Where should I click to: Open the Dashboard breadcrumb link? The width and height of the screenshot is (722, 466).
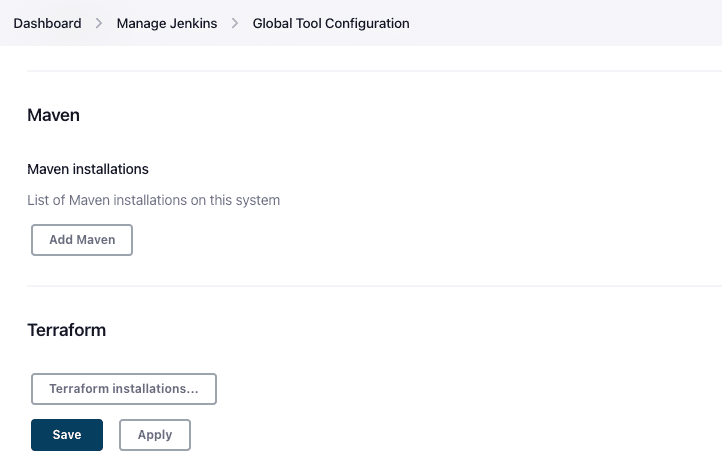pyautogui.click(x=47, y=23)
